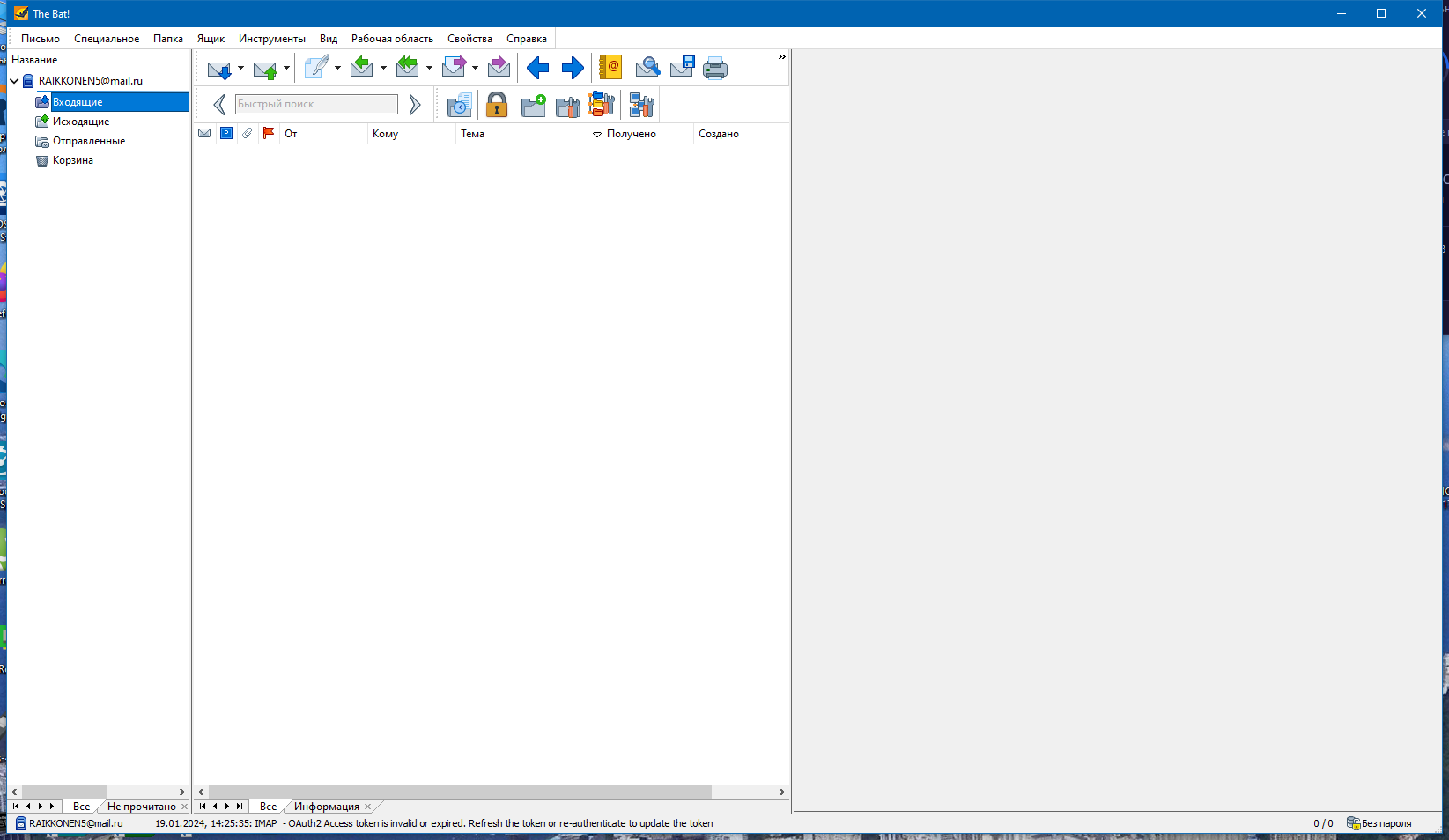The height and width of the screenshot is (840, 1449).
Task: Switch to the Не прочитано tab
Action: 141,807
